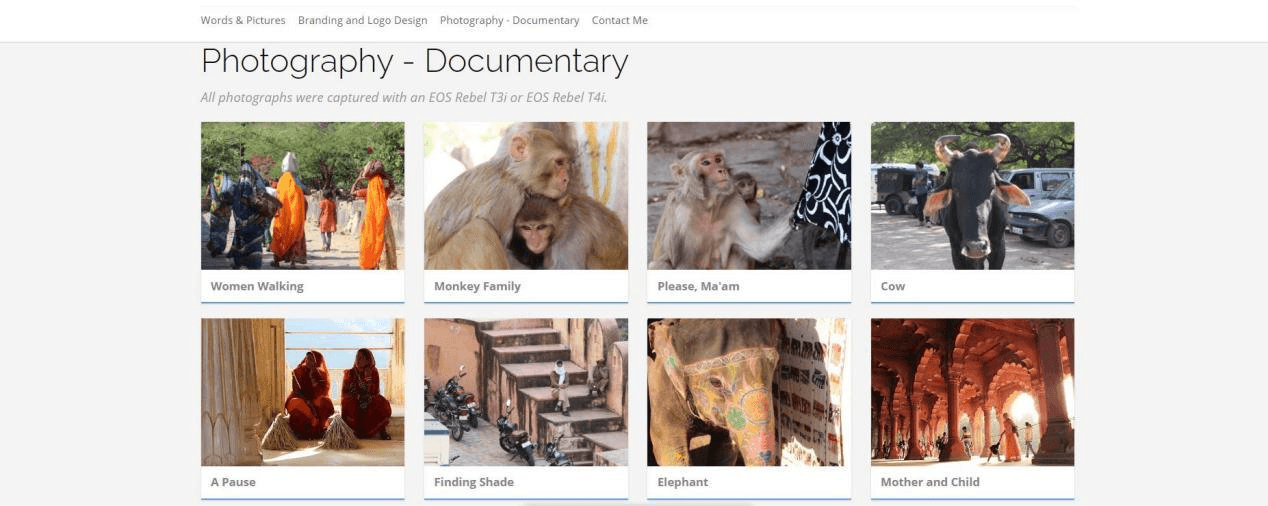Click the Please, Ma'am monkey image
The image size is (1268, 506).
click(x=749, y=195)
